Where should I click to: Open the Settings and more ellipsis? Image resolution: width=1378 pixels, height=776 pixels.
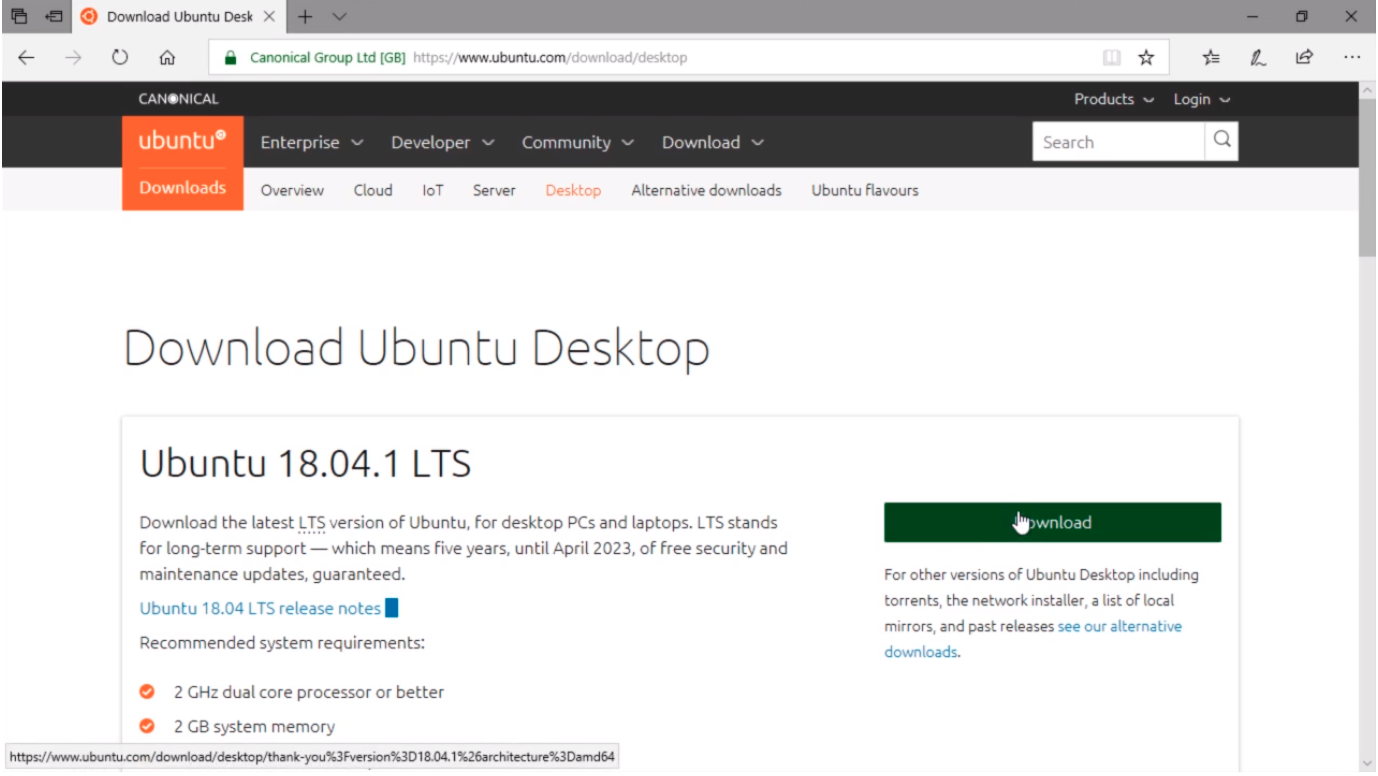point(1352,57)
